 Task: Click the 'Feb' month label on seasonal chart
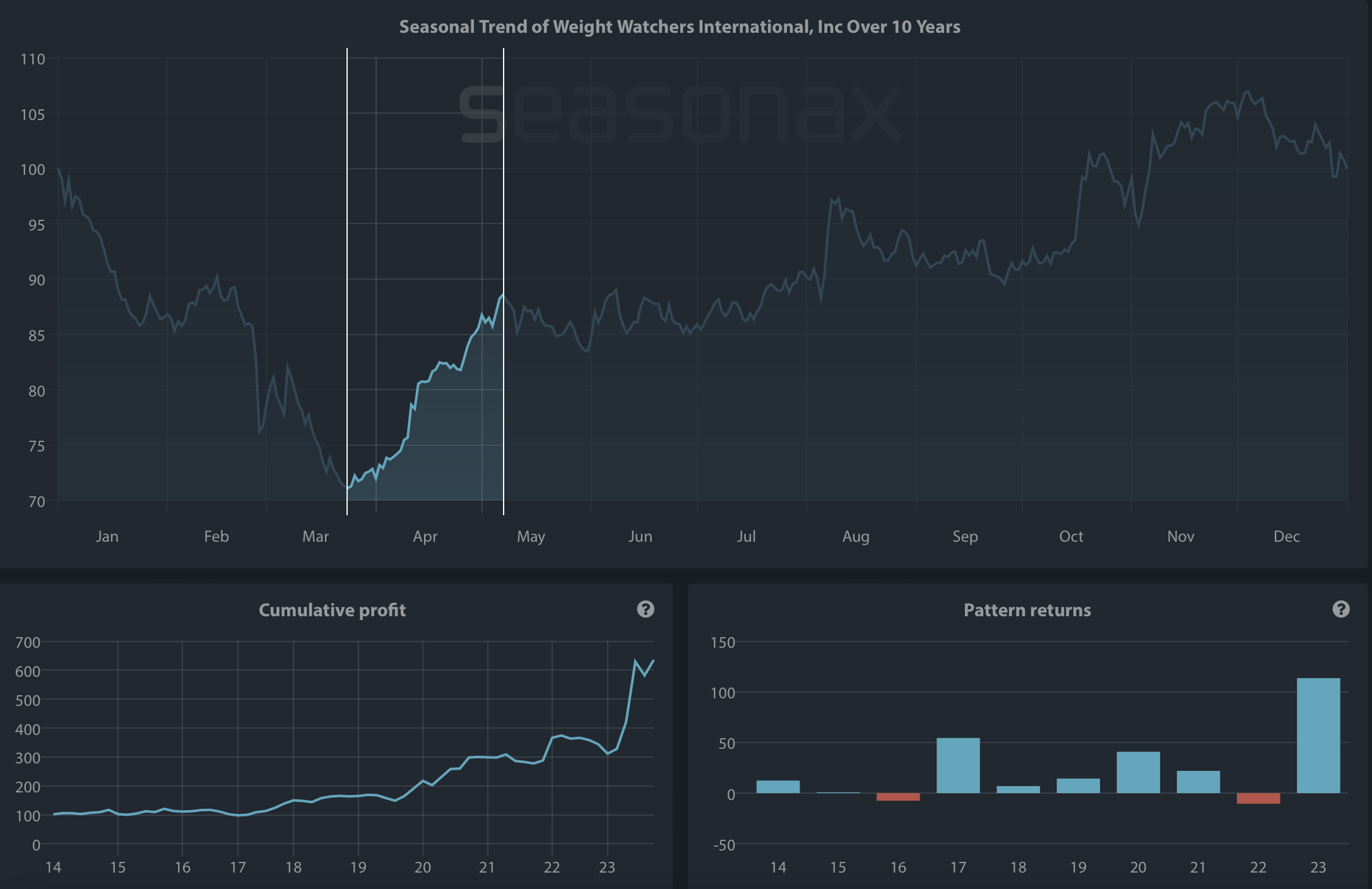(x=216, y=537)
